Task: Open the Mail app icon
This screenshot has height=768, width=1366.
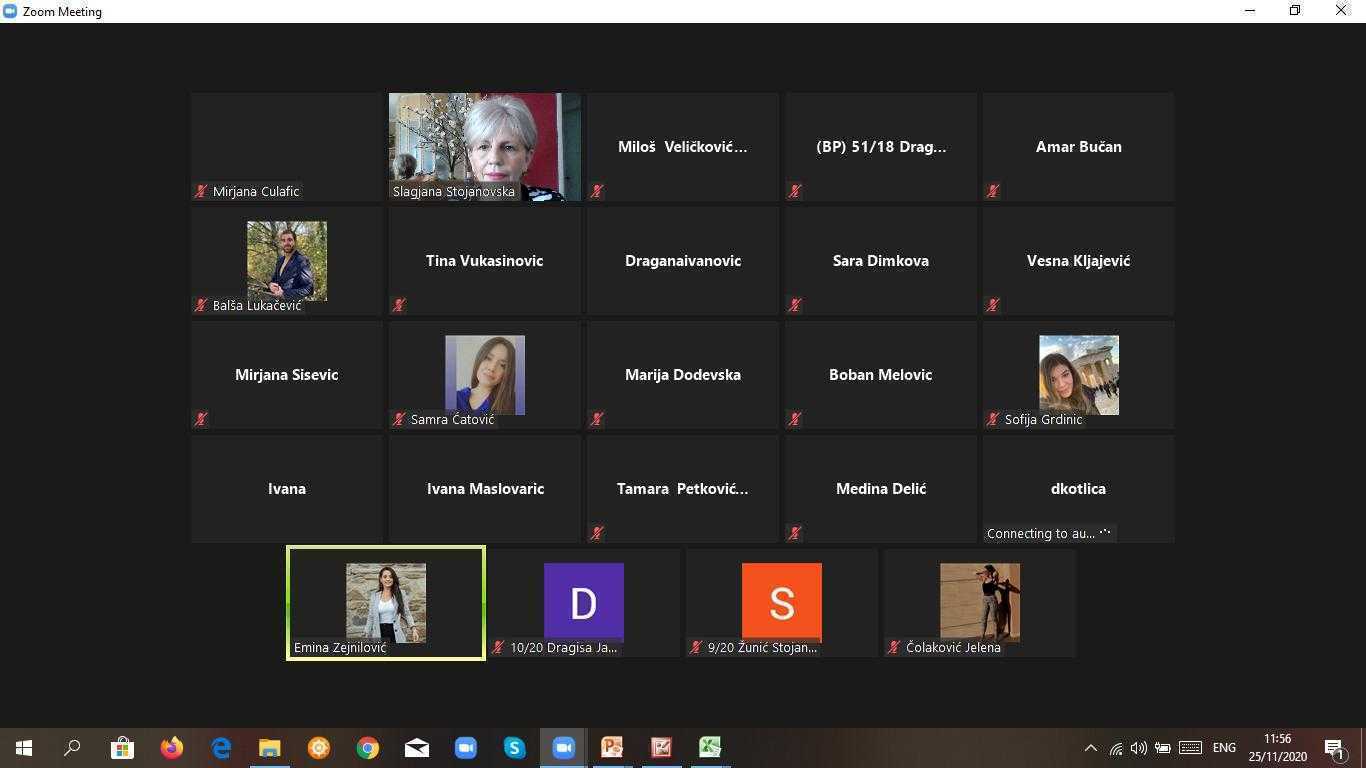Action: [417, 747]
